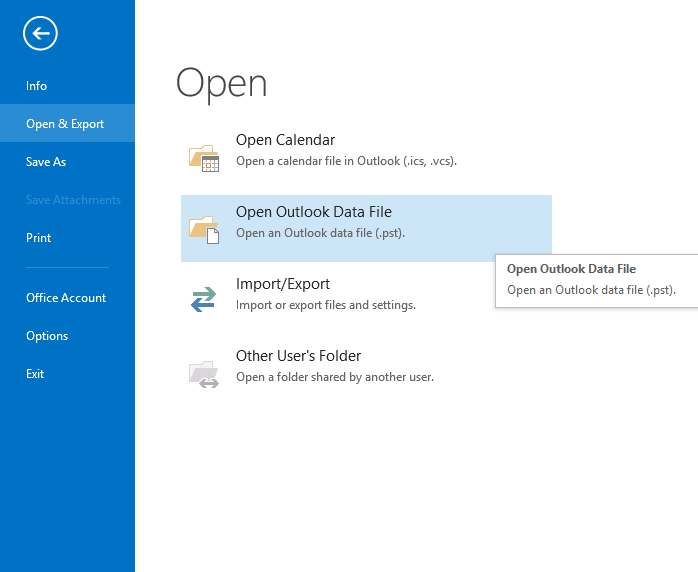Click the 'Open' page heading
The height and width of the screenshot is (572, 698).
point(221,84)
